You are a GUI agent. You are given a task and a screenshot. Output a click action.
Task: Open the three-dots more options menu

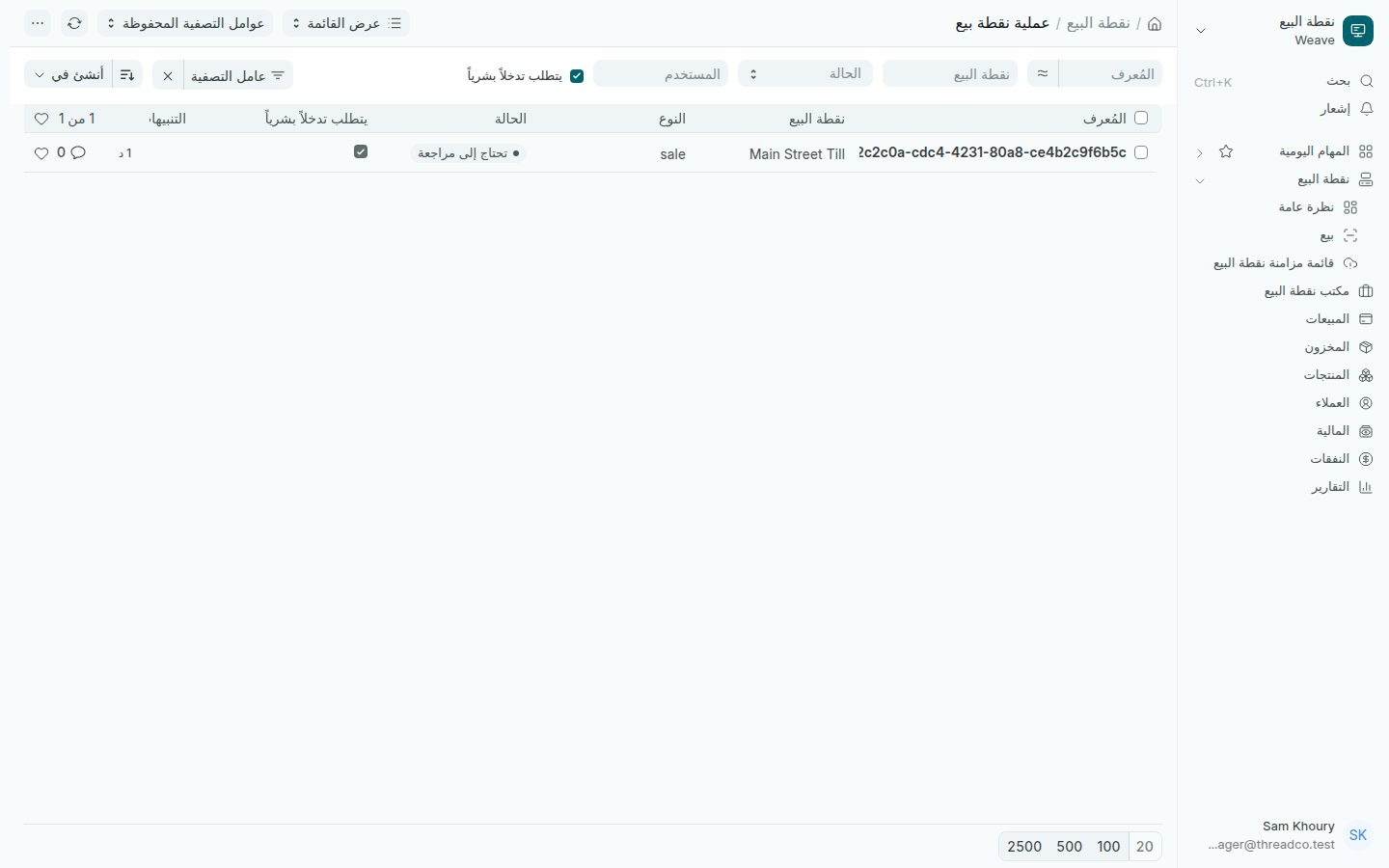point(38,23)
